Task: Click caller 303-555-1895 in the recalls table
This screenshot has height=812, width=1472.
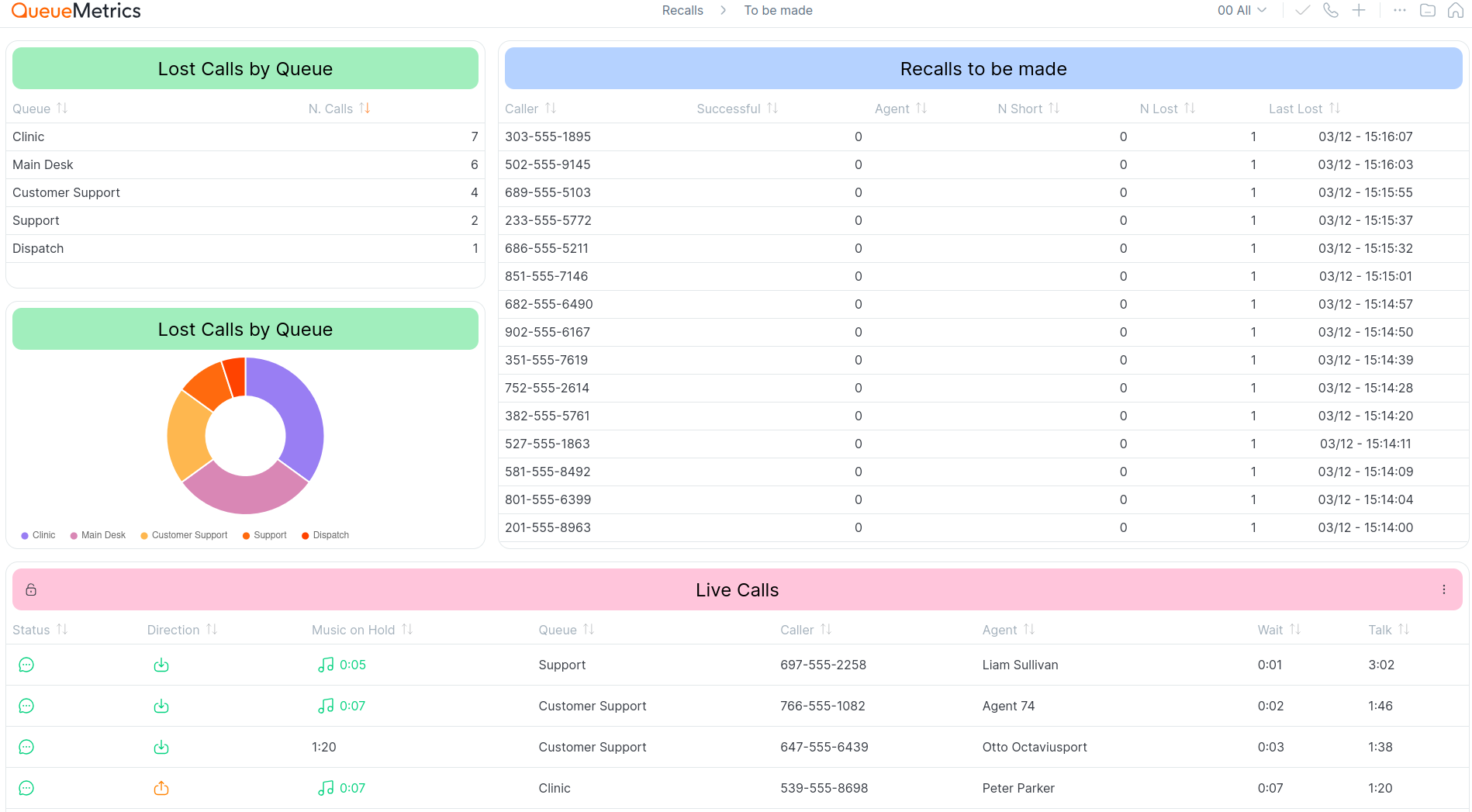Action: (x=548, y=136)
